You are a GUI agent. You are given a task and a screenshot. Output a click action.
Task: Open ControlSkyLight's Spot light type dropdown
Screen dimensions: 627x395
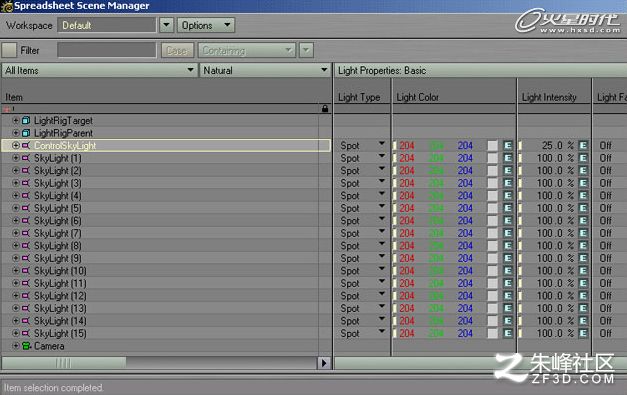[x=382, y=144]
